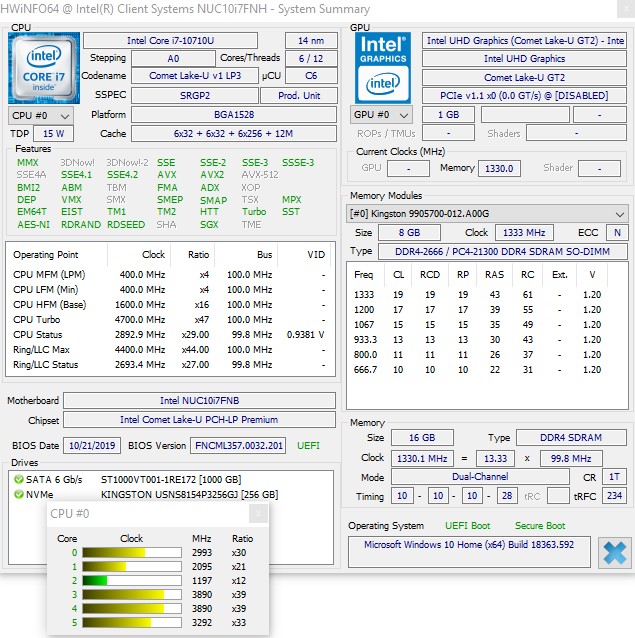Click the Turbo feature label
The height and width of the screenshot is (638, 635).
(x=254, y=212)
